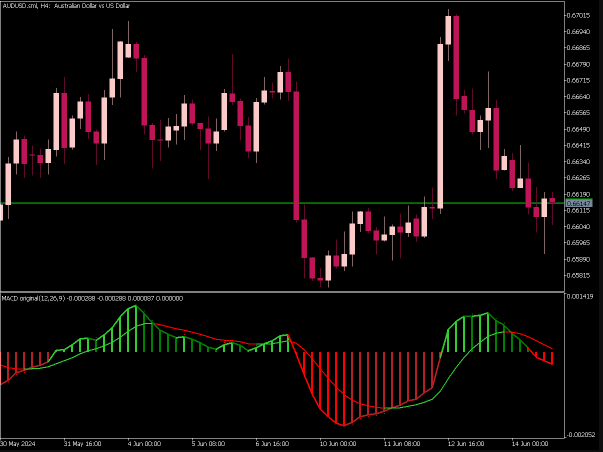The height and width of the screenshot is (452, 603).
Task: Click the 6 Jun 16:00 time label
Action: pos(273,444)
